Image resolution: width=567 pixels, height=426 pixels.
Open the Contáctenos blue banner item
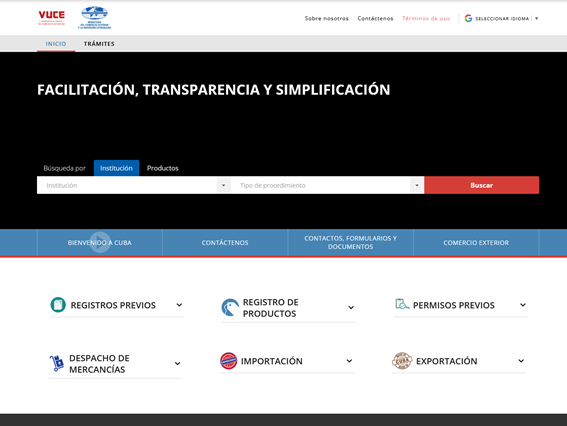(225, 243)
